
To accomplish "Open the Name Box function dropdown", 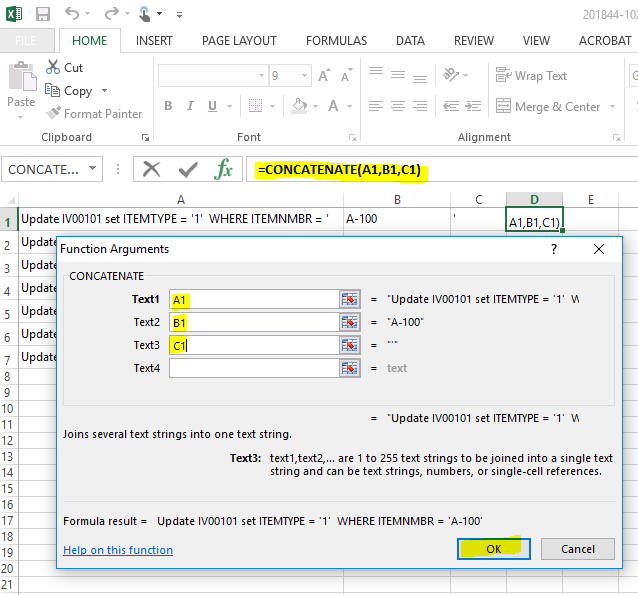I will coord(94,169).
